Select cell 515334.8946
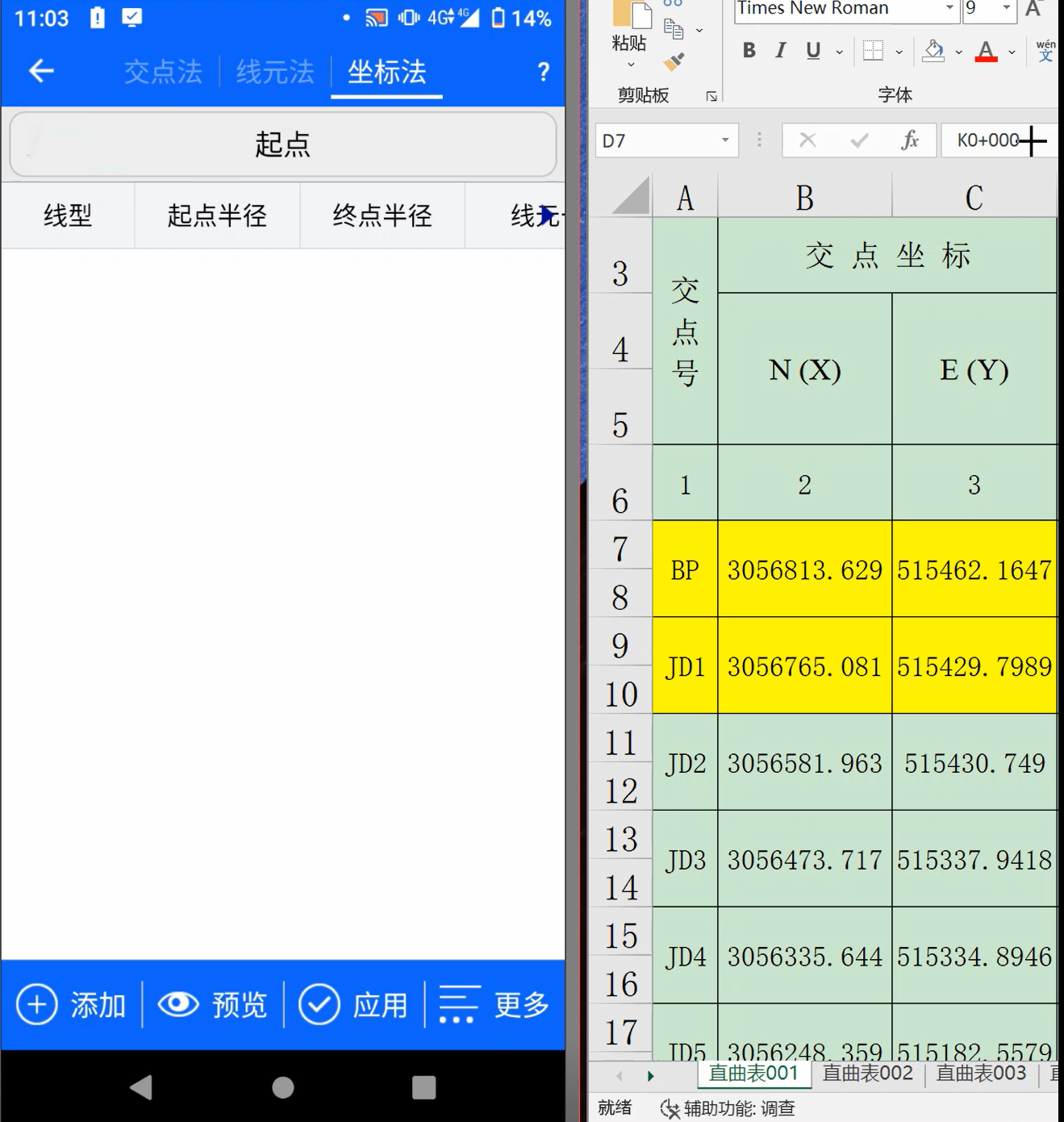 coord(974,956)
